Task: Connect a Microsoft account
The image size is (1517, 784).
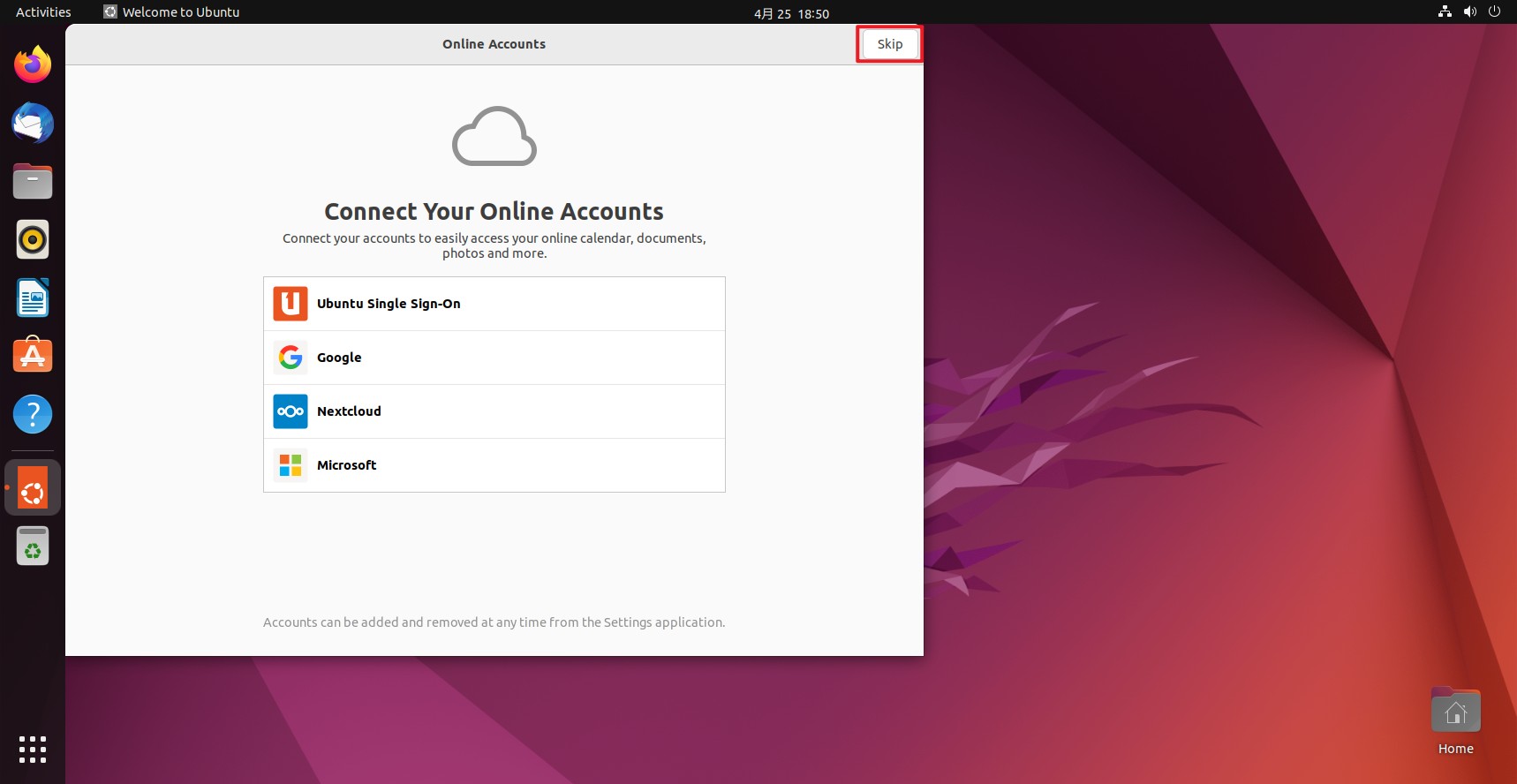Action: (494, 465)
